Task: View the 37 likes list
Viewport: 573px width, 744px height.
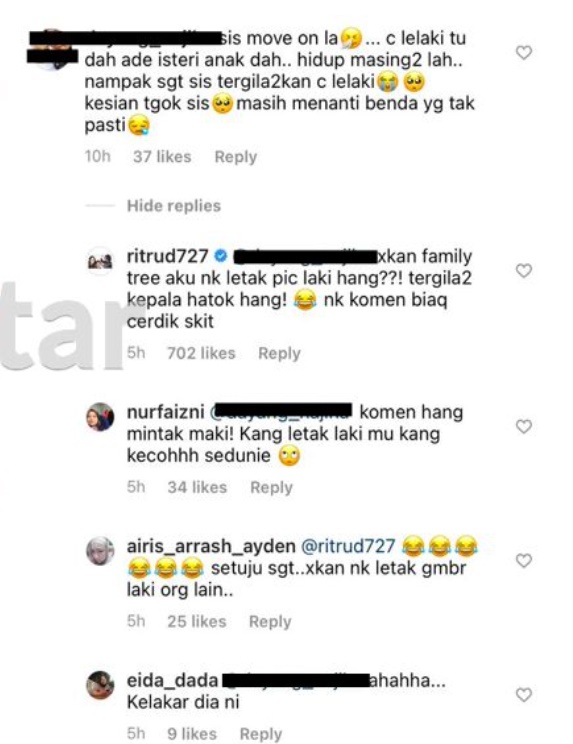Action: 162,157
